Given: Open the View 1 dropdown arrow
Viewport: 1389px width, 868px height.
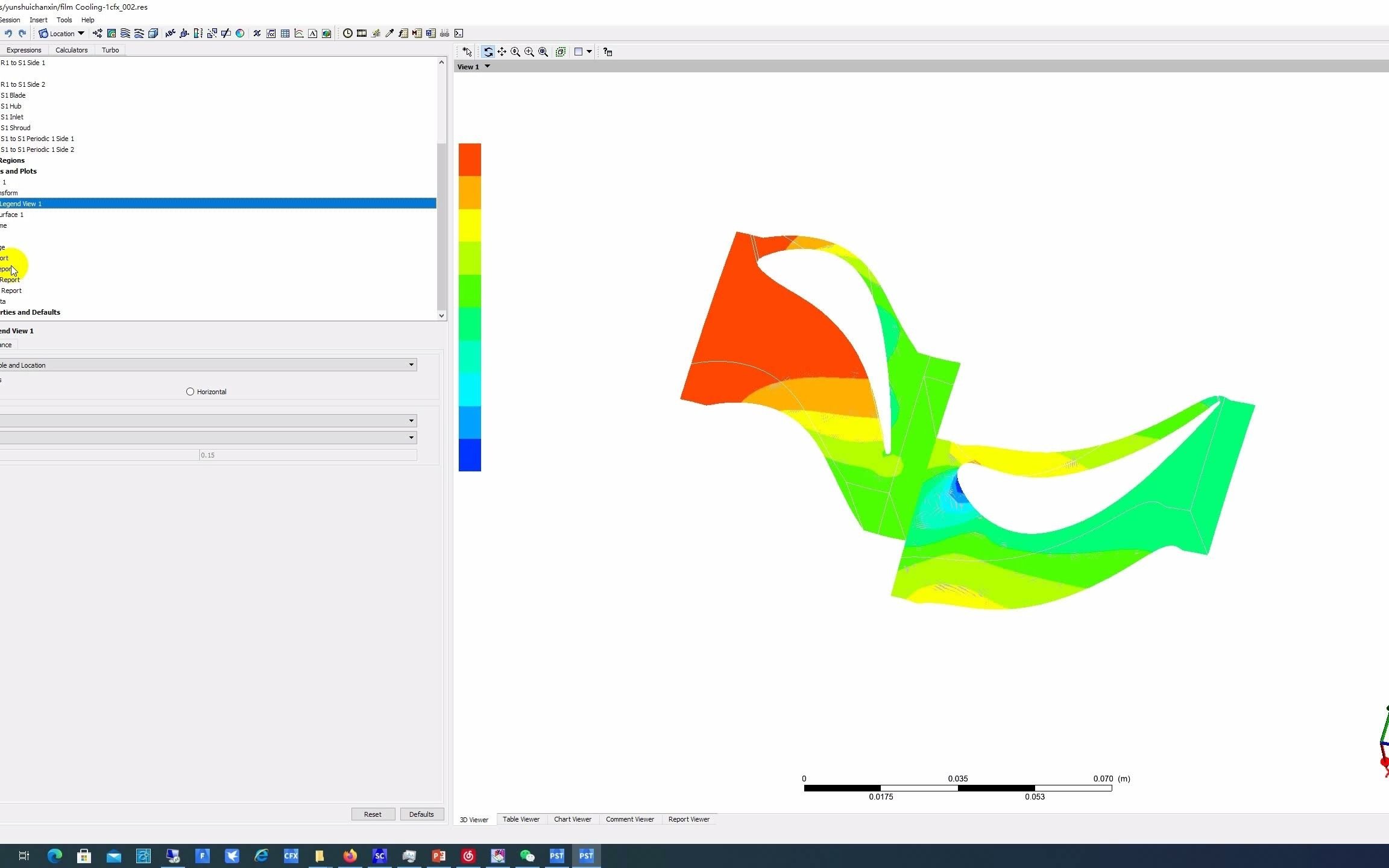Looking at the screenshot, I should [x=487, y=66].
